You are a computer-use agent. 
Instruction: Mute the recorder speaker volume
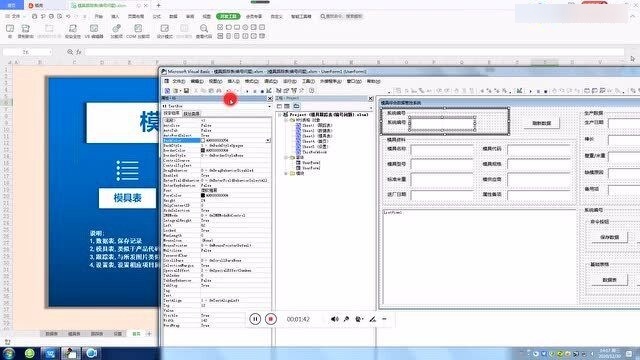(x=334, y=319)
